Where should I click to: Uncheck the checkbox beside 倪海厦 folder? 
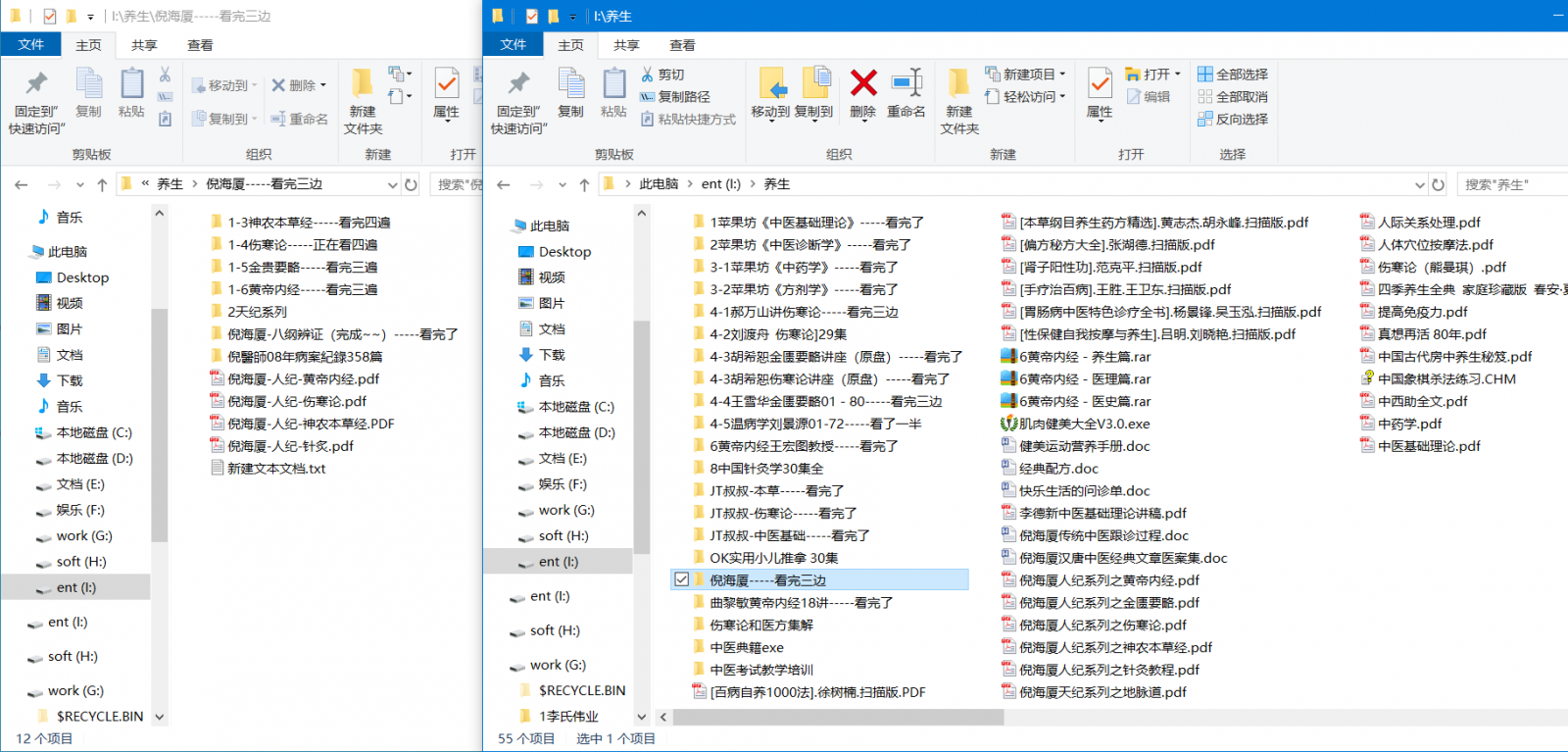[681, 580]
